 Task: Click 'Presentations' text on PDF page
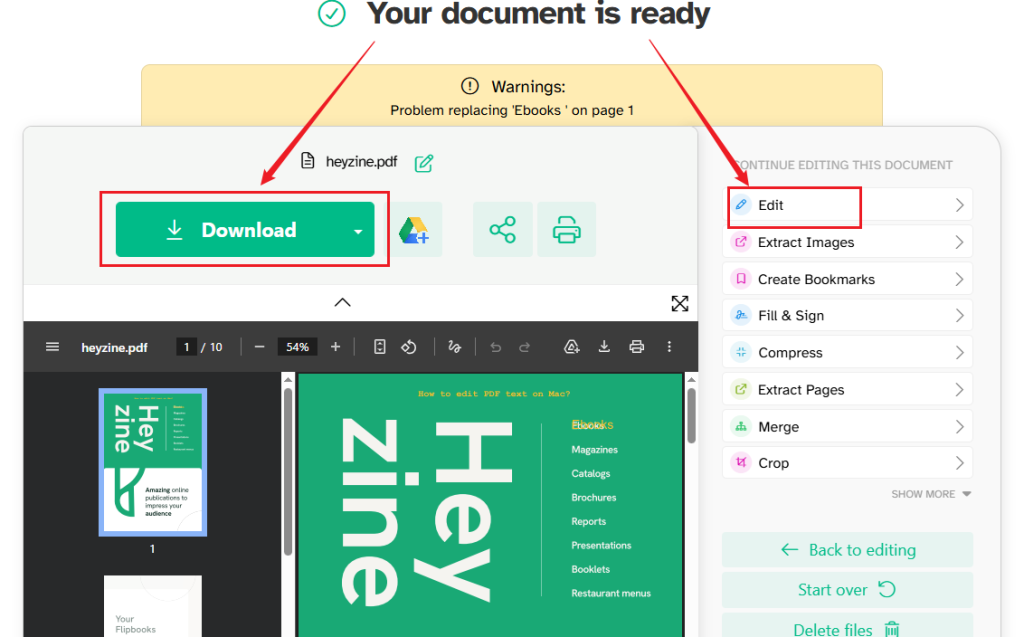[x=601, y=546]
